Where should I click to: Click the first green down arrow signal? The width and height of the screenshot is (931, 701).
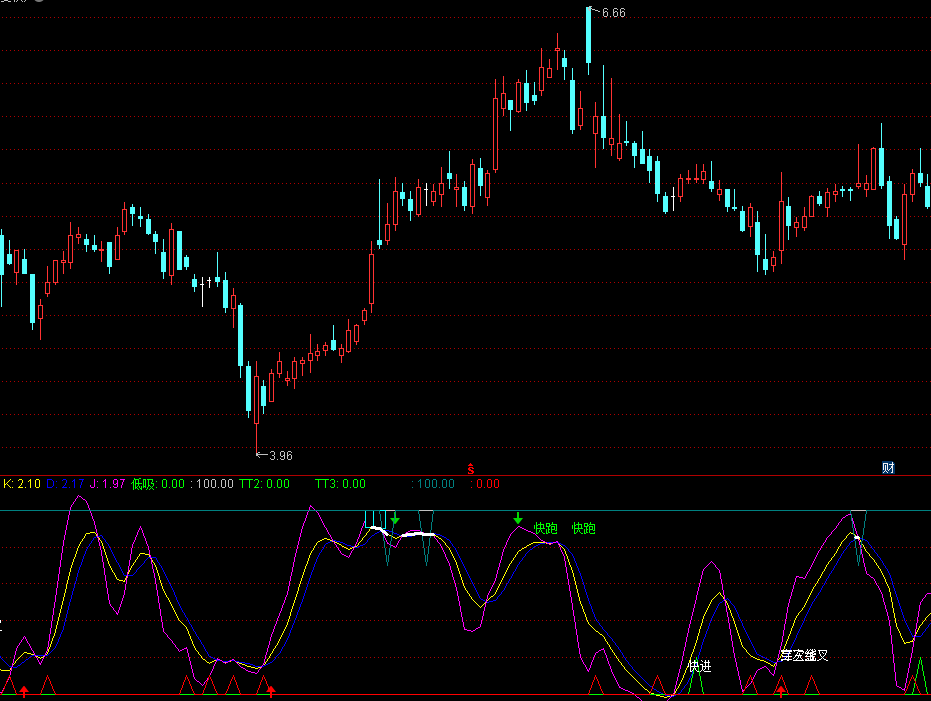click(x=395, y=518)
